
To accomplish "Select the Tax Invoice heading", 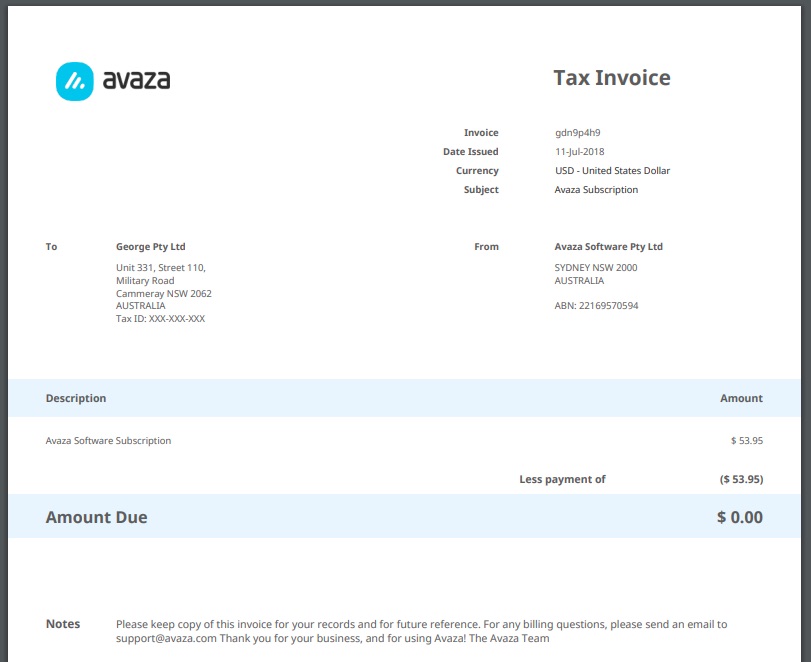I will point(612,78).
